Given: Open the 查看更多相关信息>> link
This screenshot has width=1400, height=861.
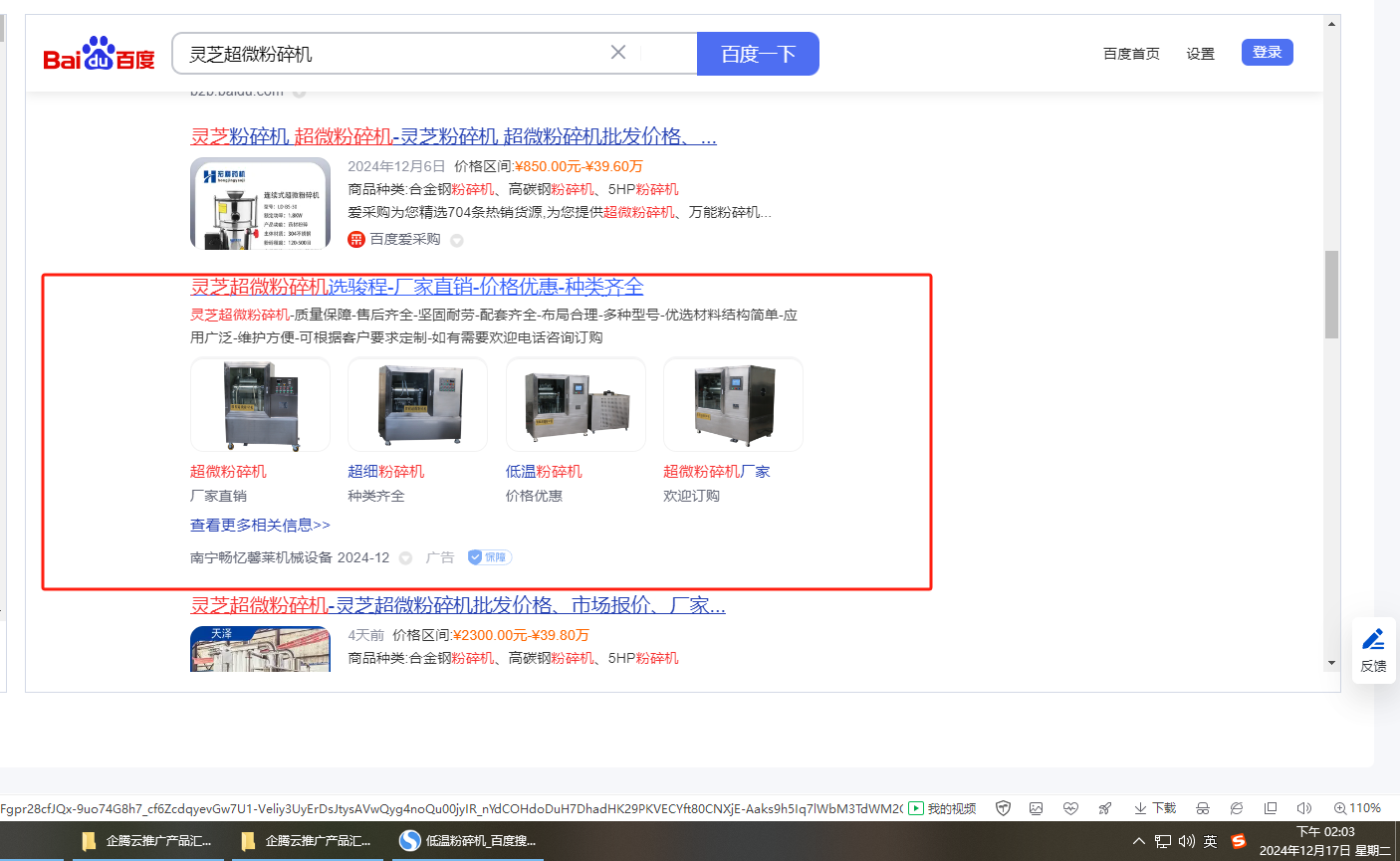Looking at the screenshot, I should [x=260, y=526].
